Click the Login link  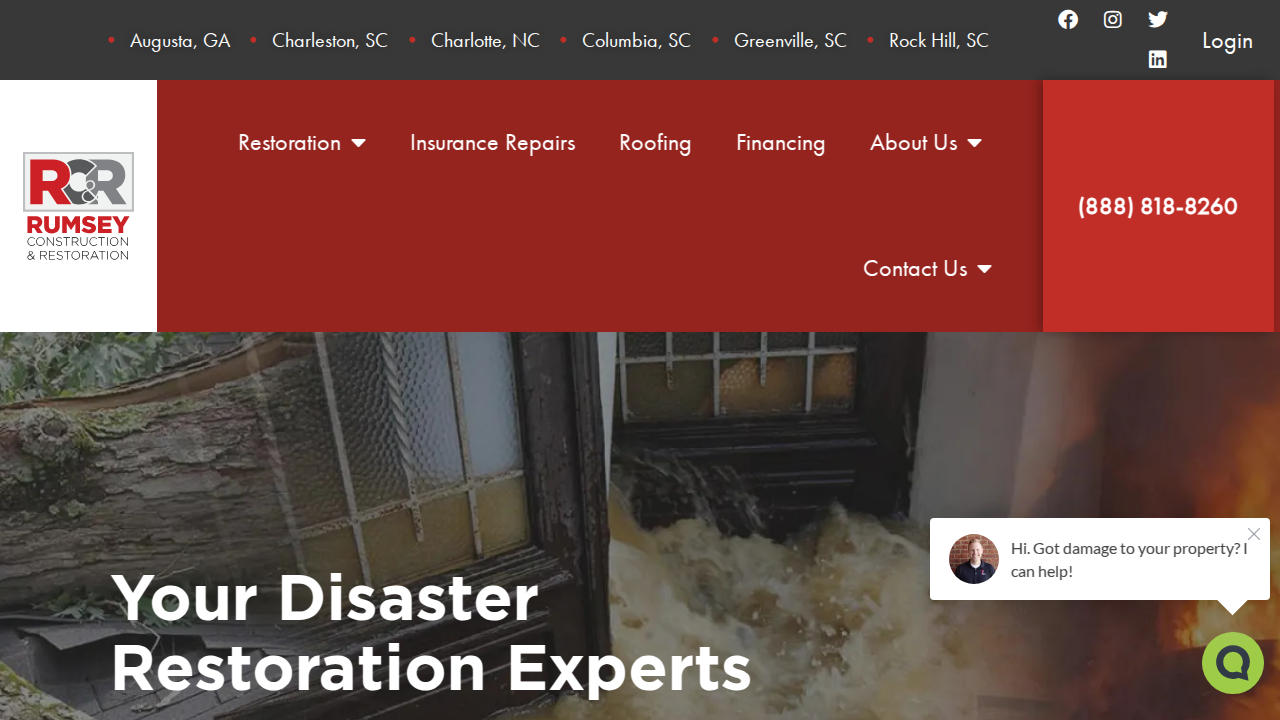tap(1227, 41)
